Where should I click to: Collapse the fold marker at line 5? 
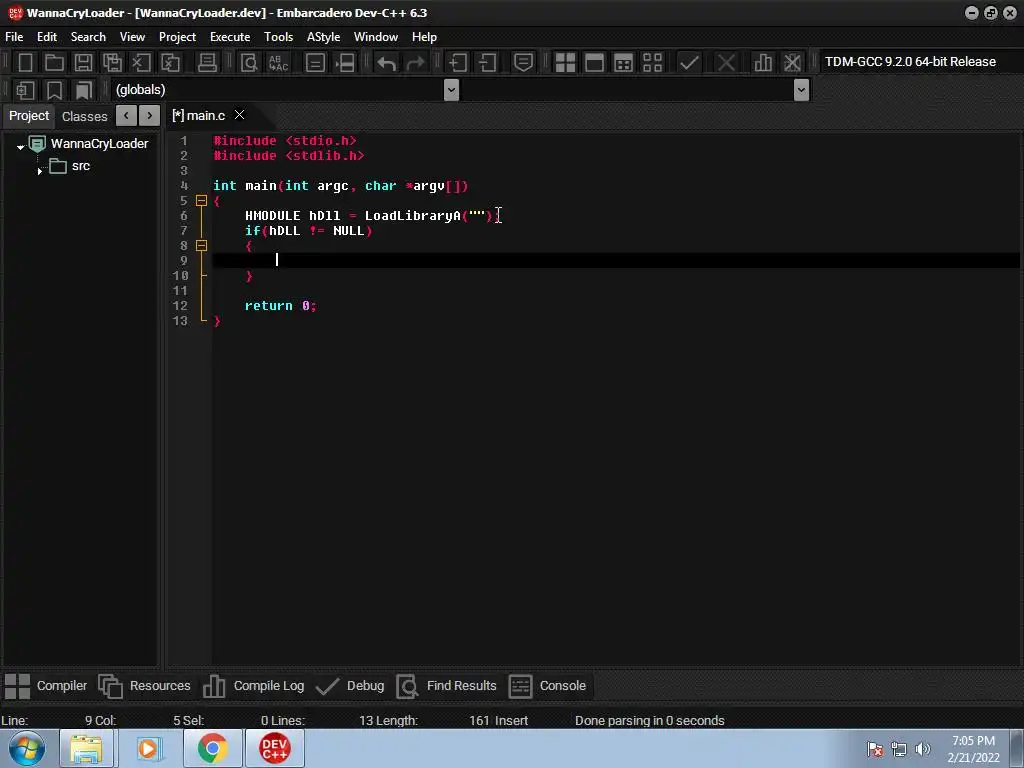pos(202,201)
